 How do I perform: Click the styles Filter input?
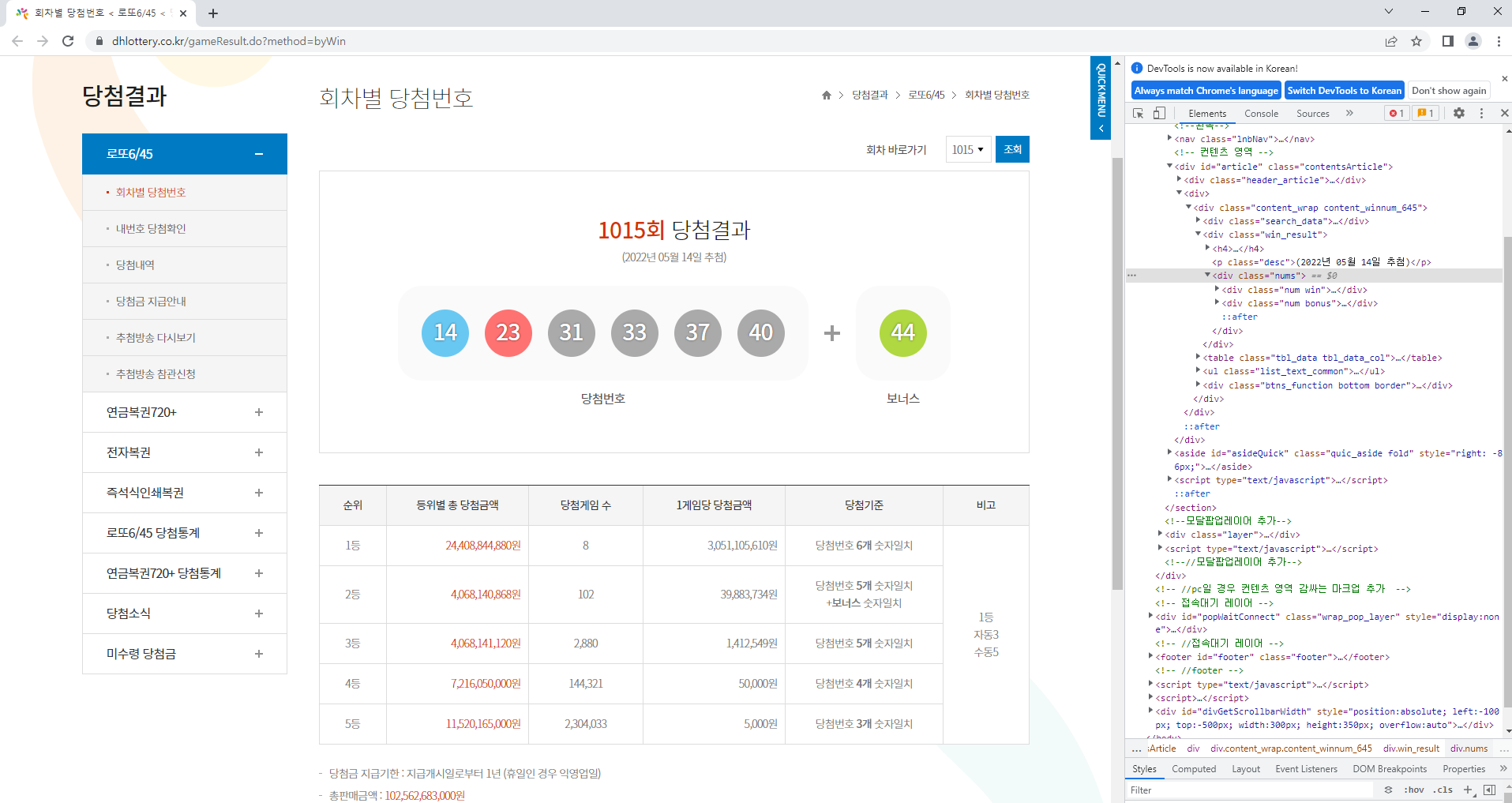tap(1251, 790)
